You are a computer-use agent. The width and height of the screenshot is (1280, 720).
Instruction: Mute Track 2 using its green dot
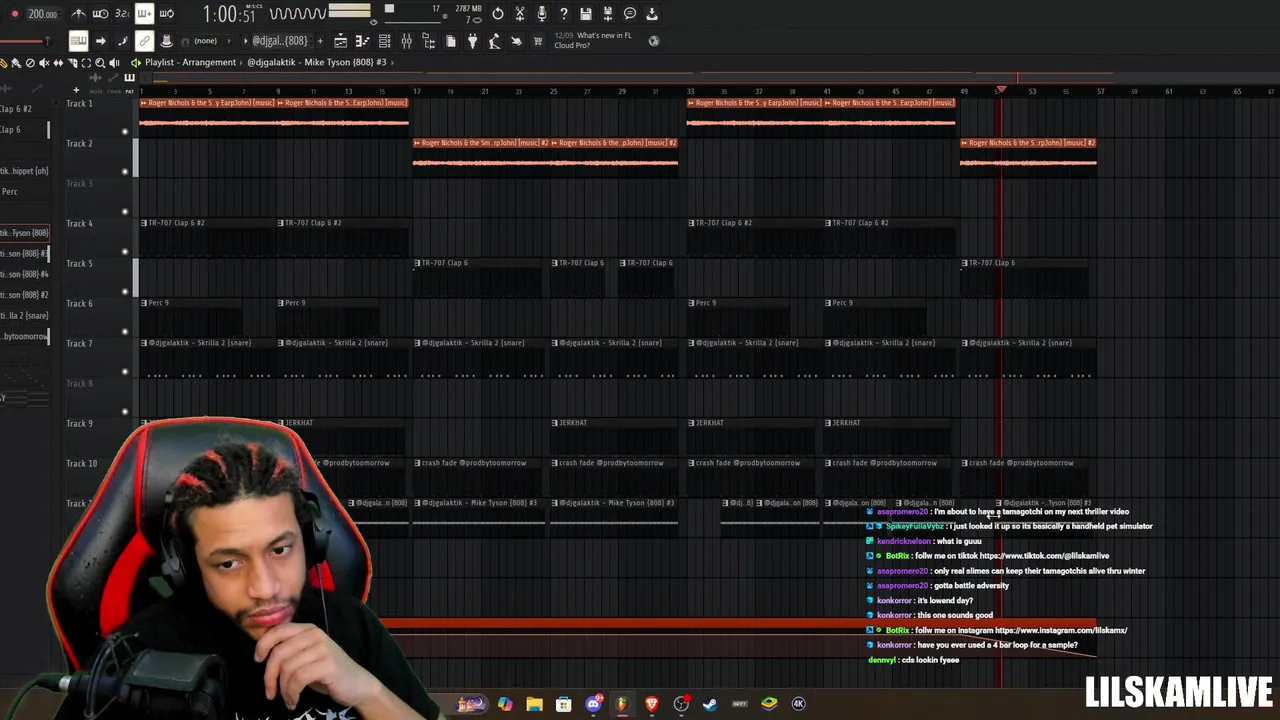pos(125,171)
